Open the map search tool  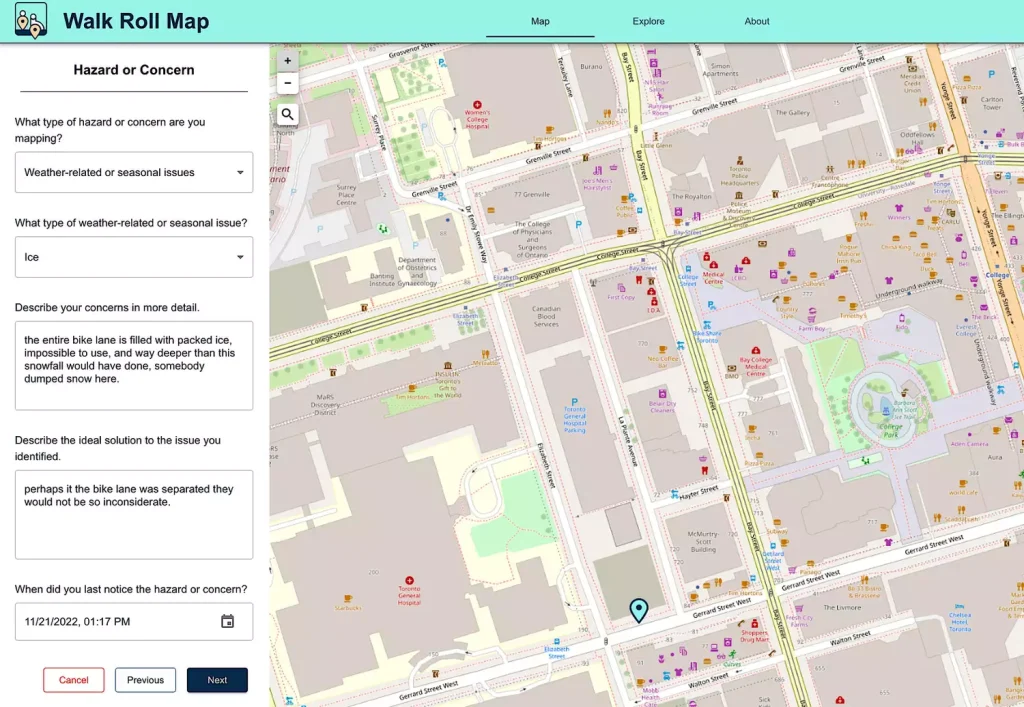pos(288,114)
